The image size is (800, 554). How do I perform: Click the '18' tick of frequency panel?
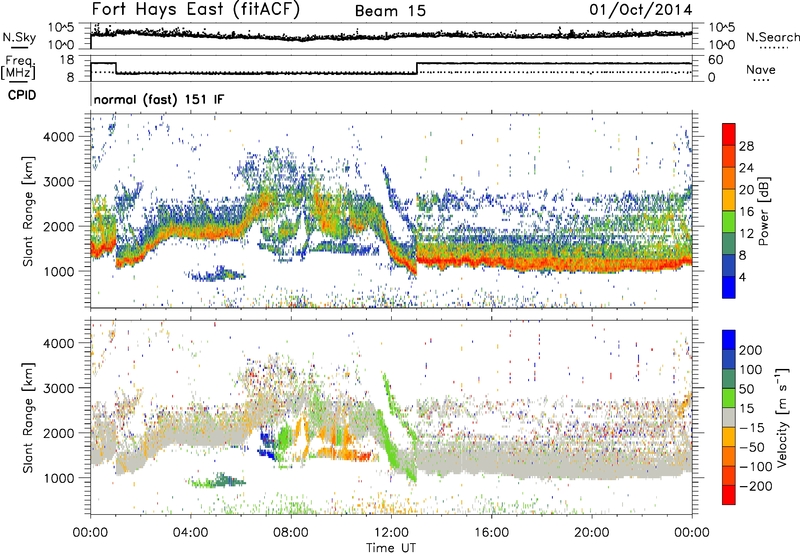point(67,60)
